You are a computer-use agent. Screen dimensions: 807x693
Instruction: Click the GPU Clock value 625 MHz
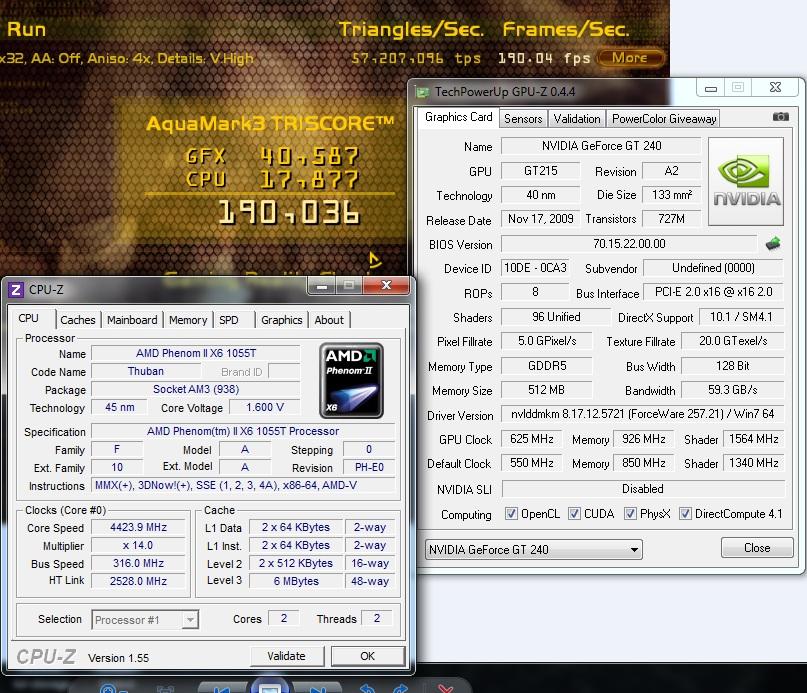[x=531, y=439]
